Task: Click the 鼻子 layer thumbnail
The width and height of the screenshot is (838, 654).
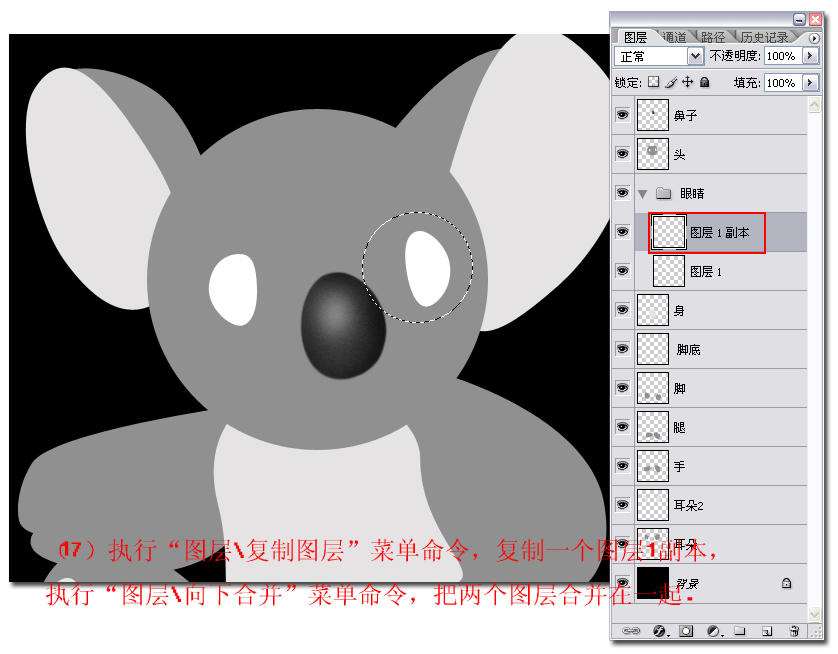Action: coord(653,115)
